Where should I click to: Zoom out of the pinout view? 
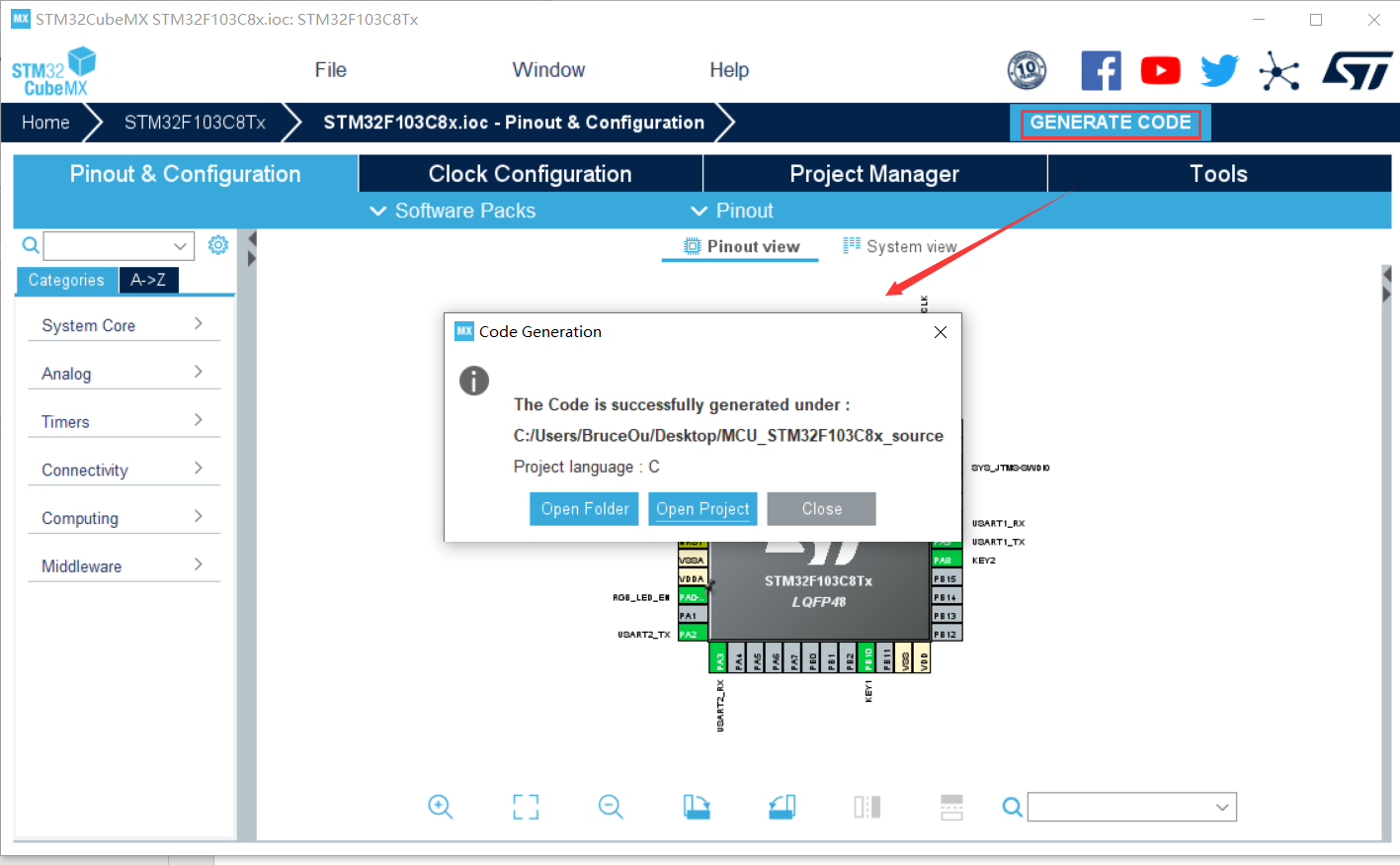[x=611, y=807]
